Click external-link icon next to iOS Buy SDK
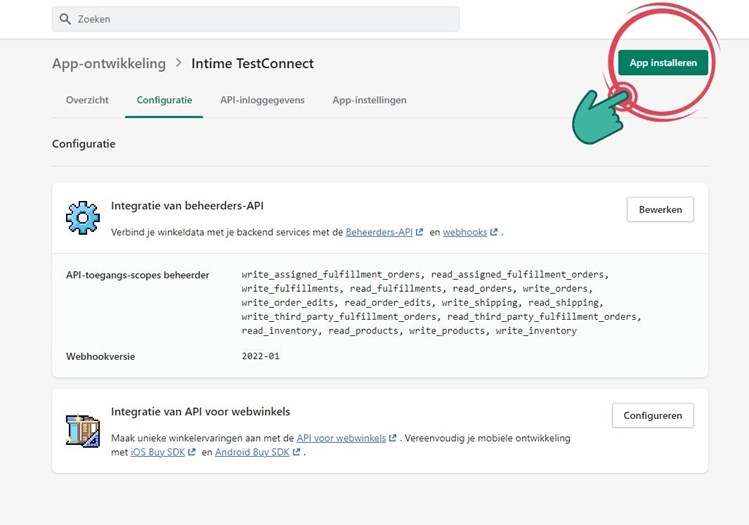Image resolution: width=749 pixels, height=525 pixels. tap(191, 452)
